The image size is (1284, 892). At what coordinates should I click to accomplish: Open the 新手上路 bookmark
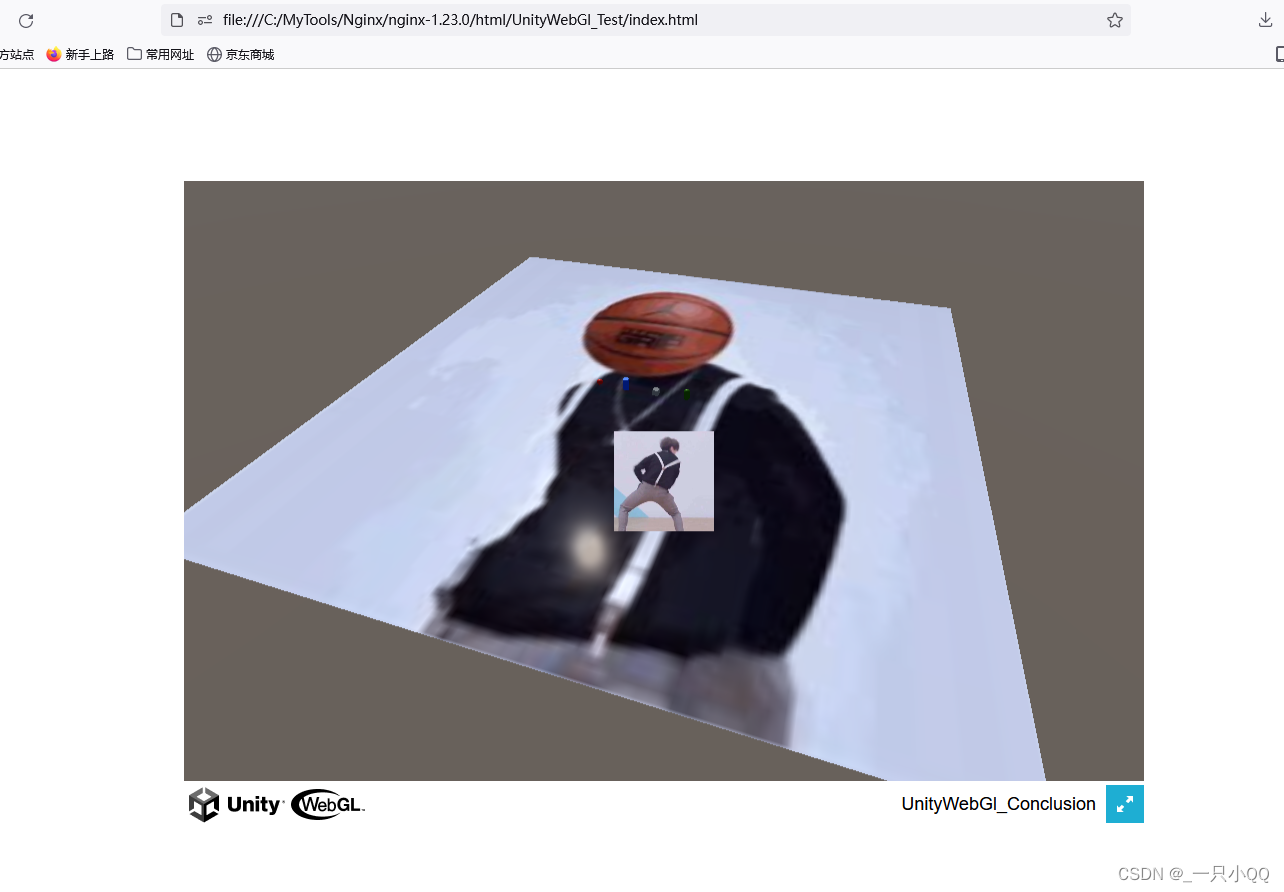(80, 55)
